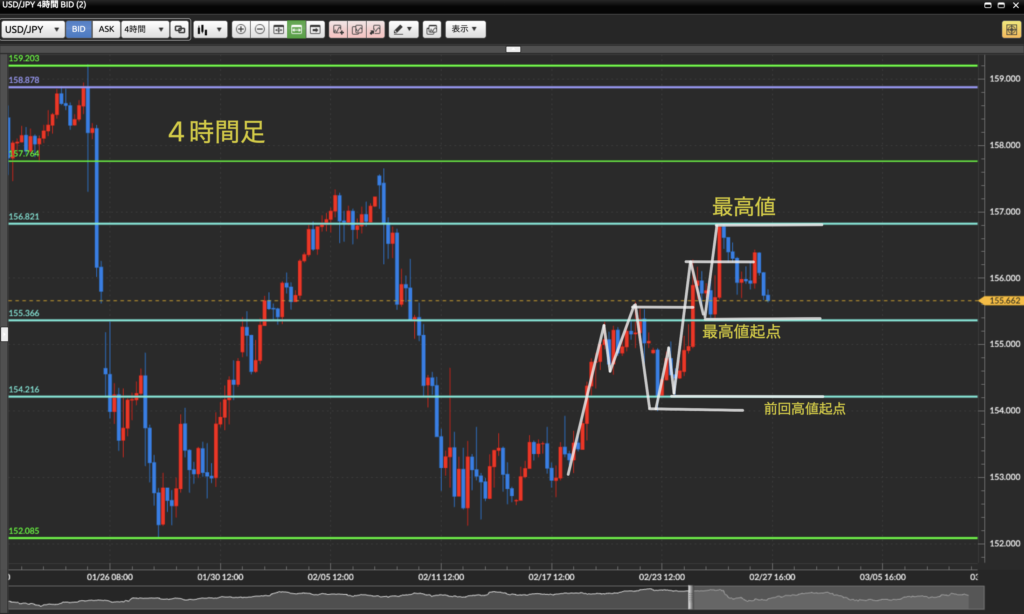The image size is (1024, 614).
Task: Click the linked charts icon beside timeframe
Action: coord(180,30)
